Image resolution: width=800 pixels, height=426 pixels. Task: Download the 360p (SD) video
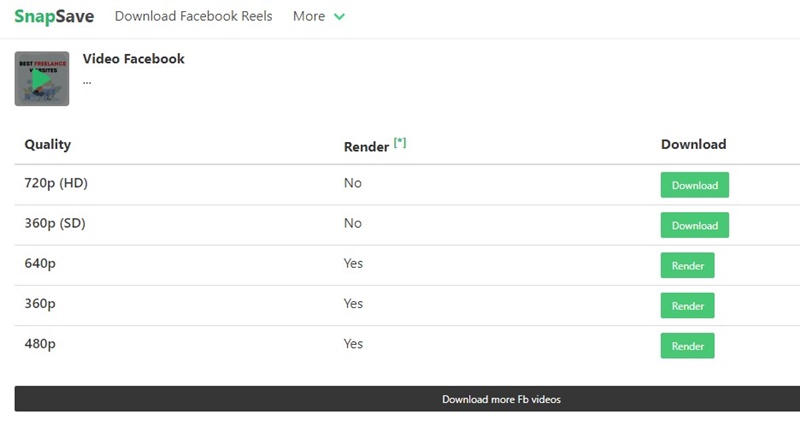coord(694,225)
